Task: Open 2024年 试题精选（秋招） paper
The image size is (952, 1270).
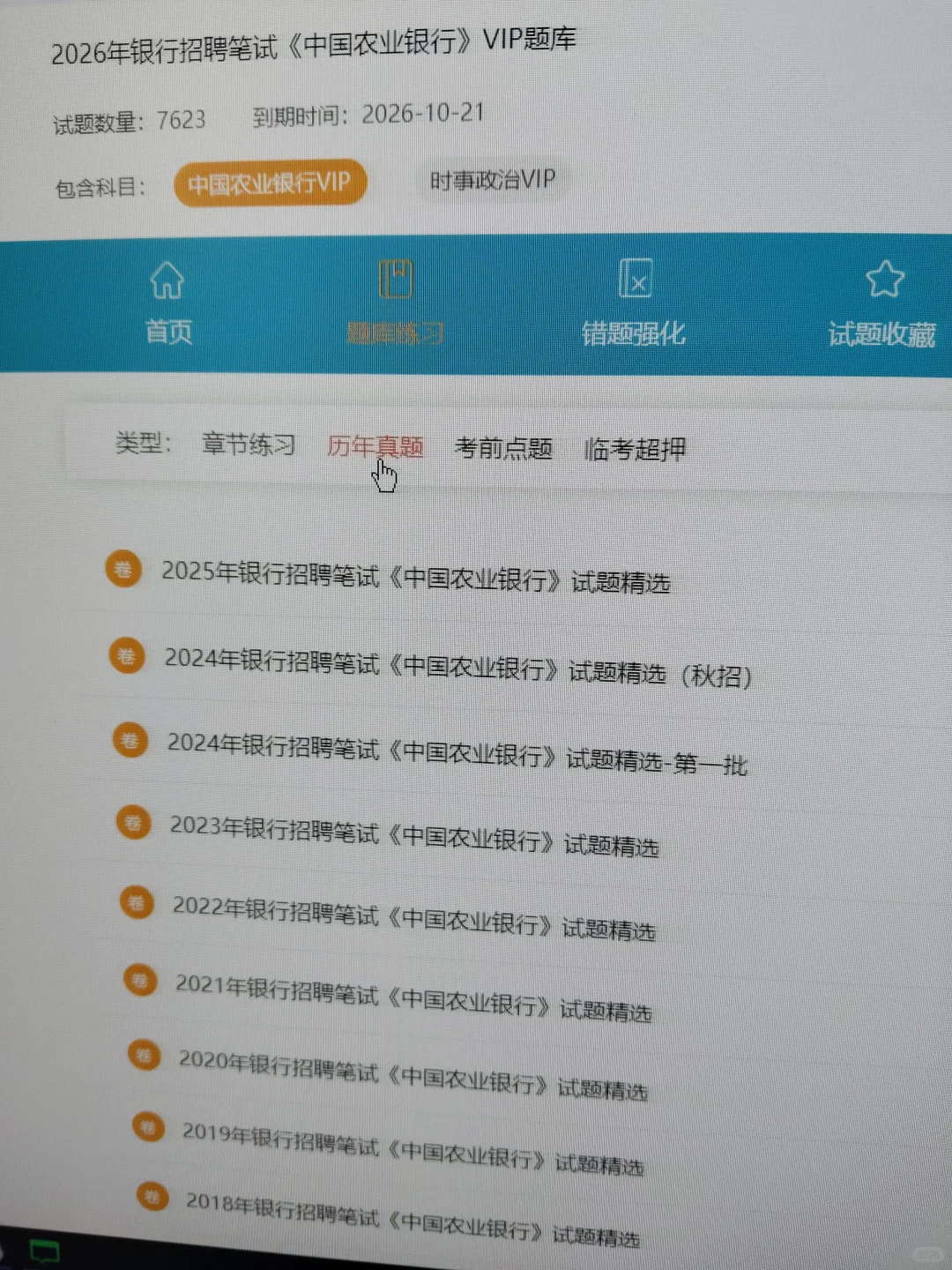Action: [458, 667]
